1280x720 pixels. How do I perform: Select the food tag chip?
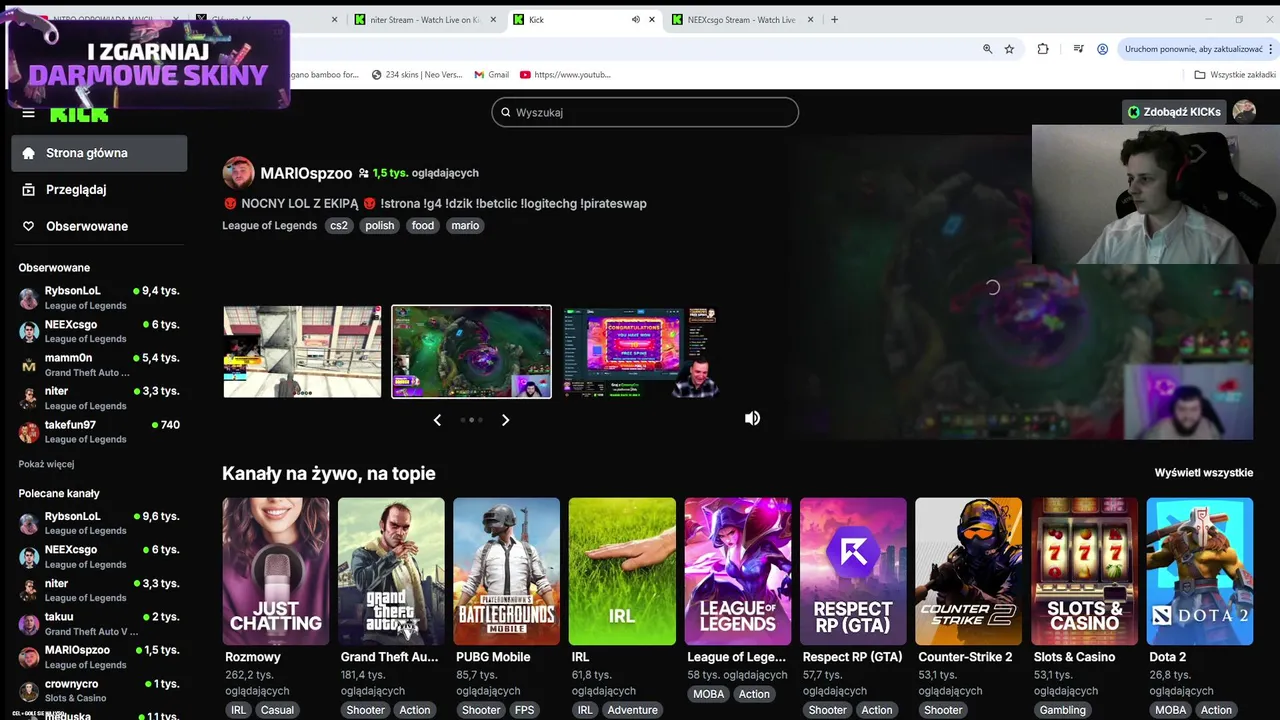click(x=423, y=225)
